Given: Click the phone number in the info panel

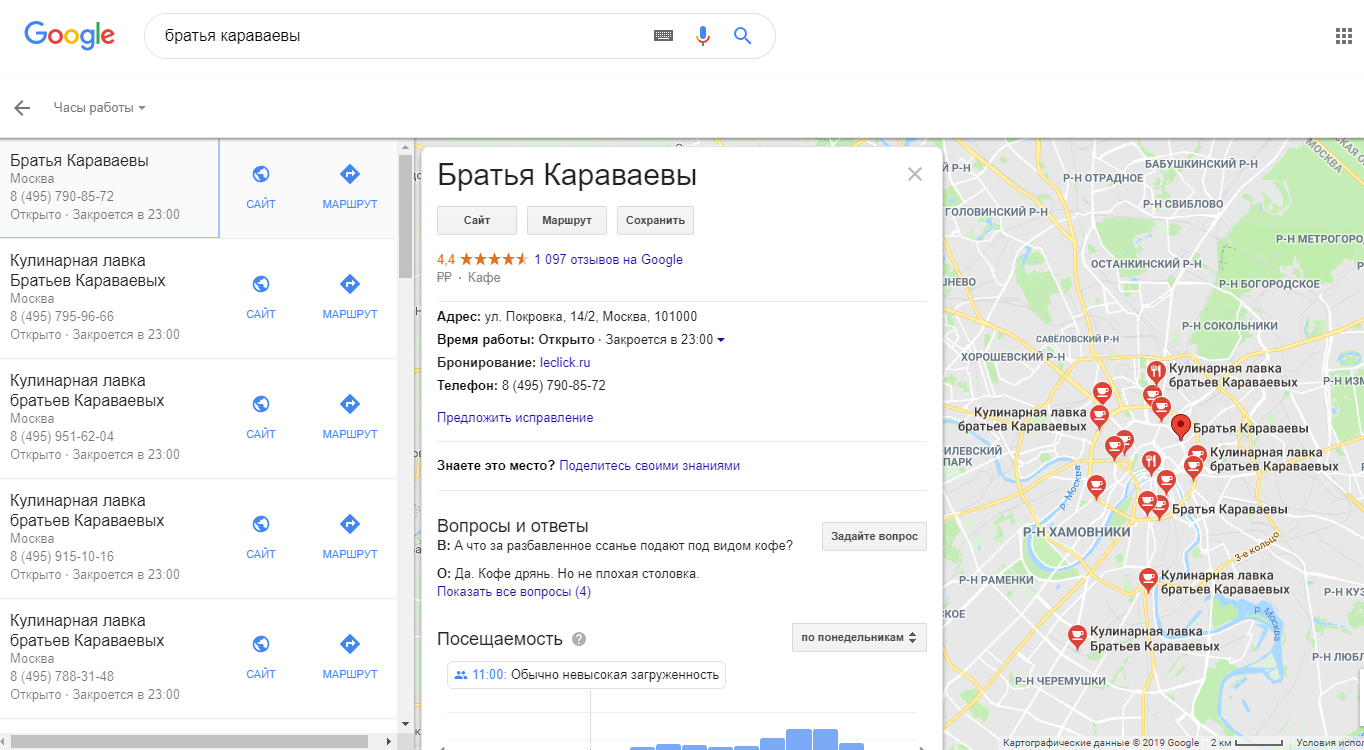Looking at the screenshot, I should click(x=553, y=385).
